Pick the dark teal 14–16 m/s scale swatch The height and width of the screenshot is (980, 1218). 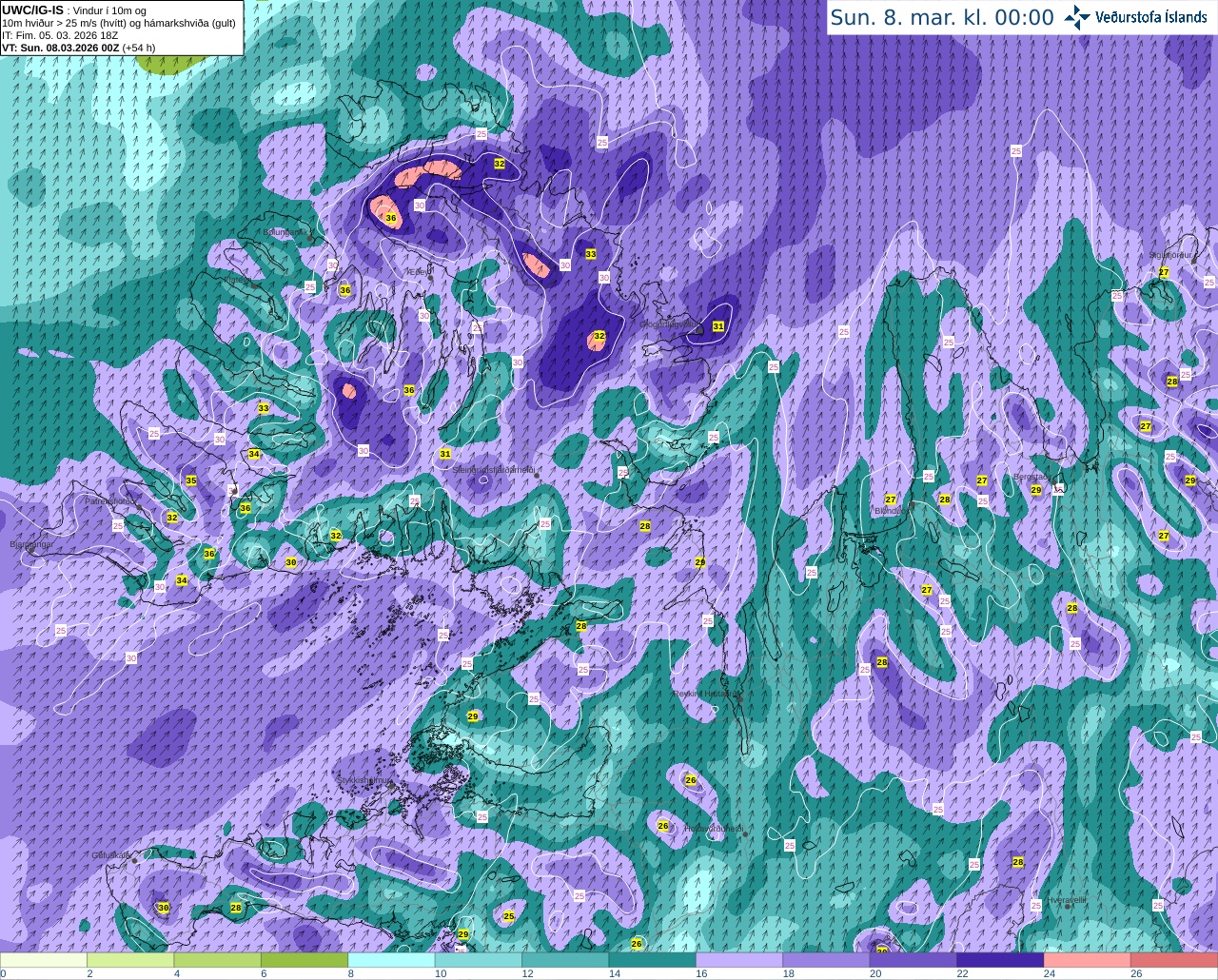(x=653, y=960)
